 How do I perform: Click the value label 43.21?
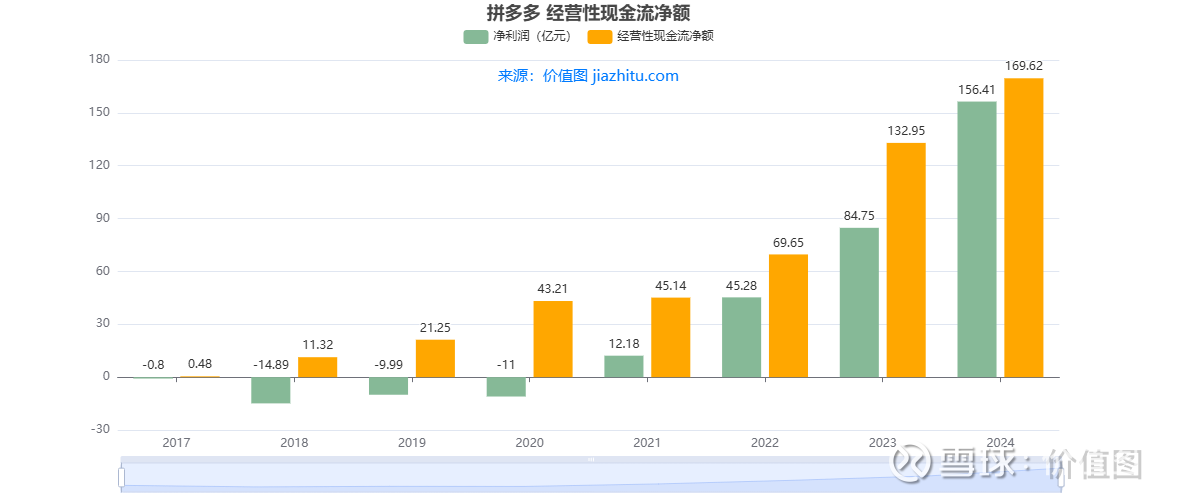[553, 289]
